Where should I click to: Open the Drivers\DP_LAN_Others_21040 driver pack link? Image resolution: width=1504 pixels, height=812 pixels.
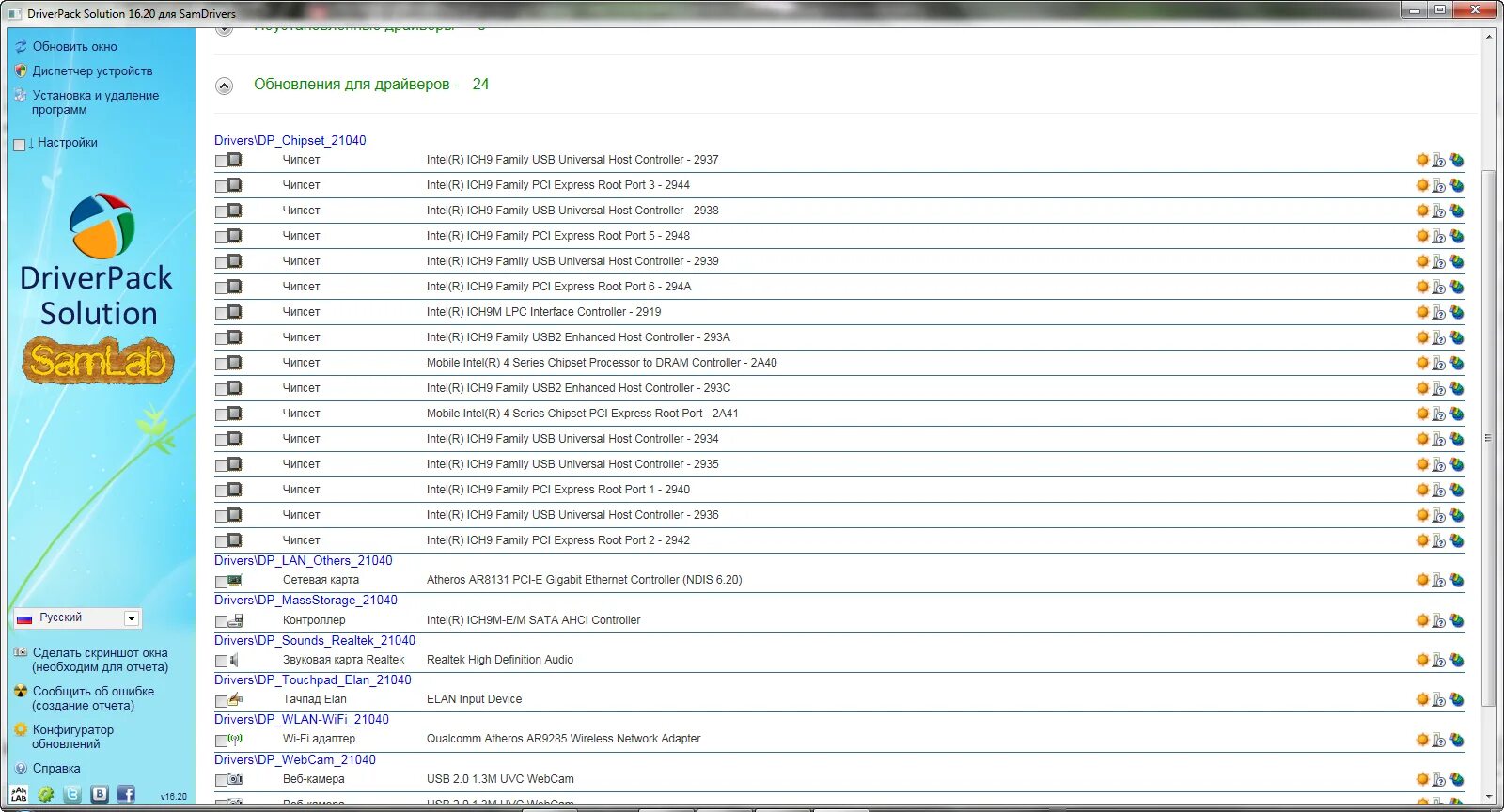(x=304, y=560)
